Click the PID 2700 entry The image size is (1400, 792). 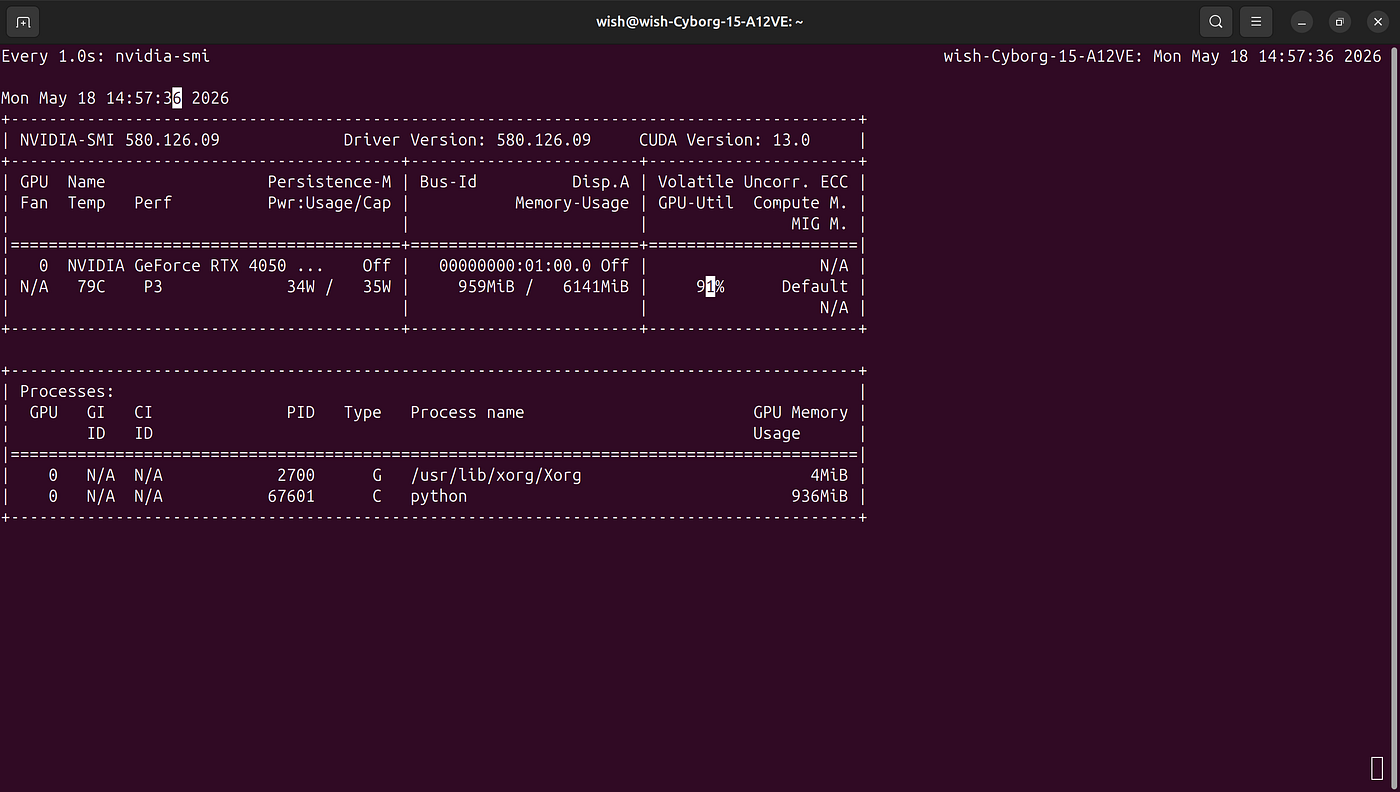point(296,476)
